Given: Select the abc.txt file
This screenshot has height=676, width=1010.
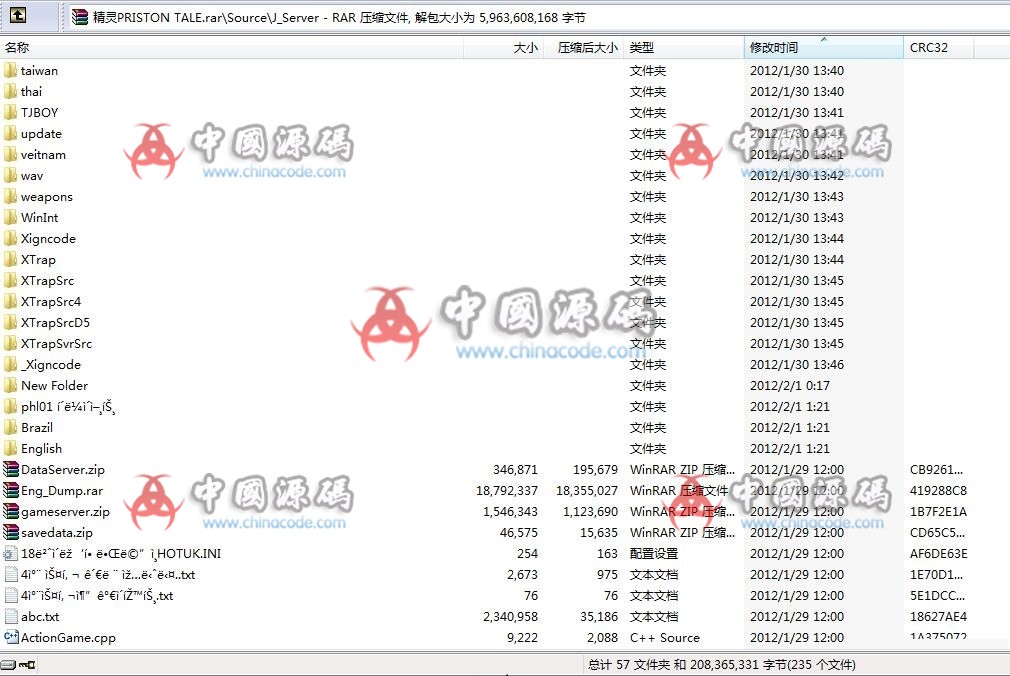Looking at the screenshot, I should [x=42, y=616].
